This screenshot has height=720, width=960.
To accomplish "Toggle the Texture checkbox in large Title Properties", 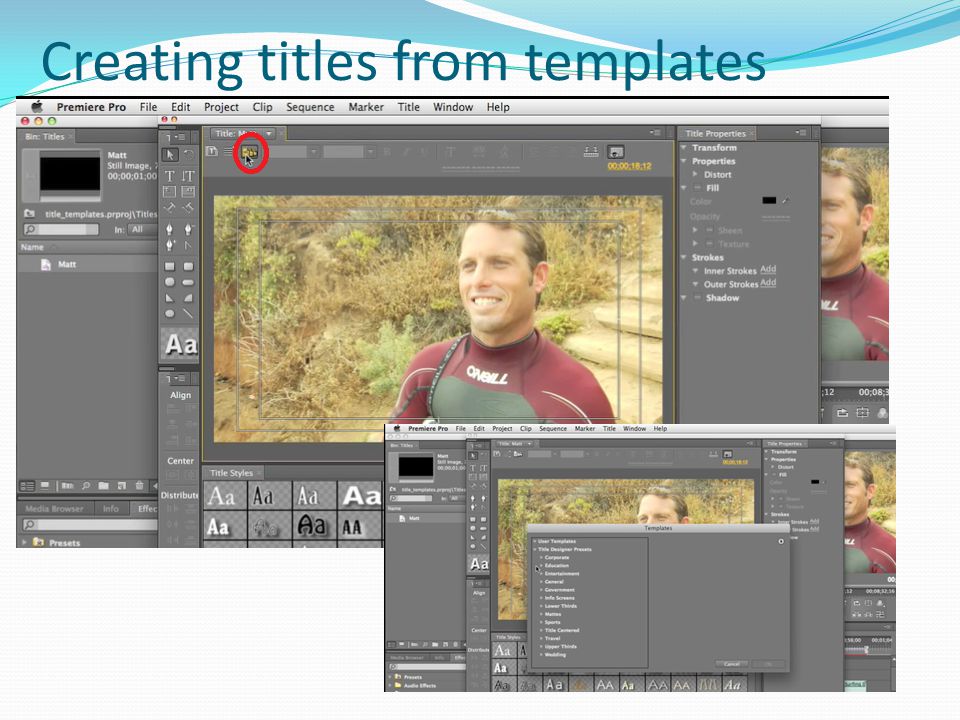I will click(709, 244).
